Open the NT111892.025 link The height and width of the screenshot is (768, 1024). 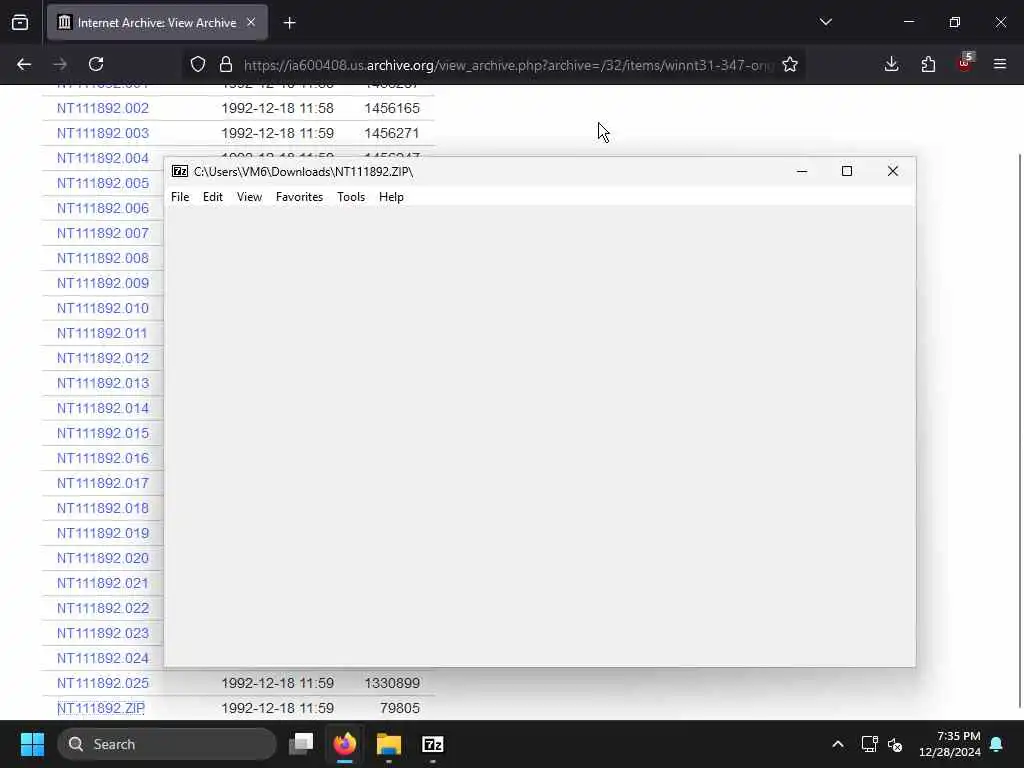pos(103,683)
